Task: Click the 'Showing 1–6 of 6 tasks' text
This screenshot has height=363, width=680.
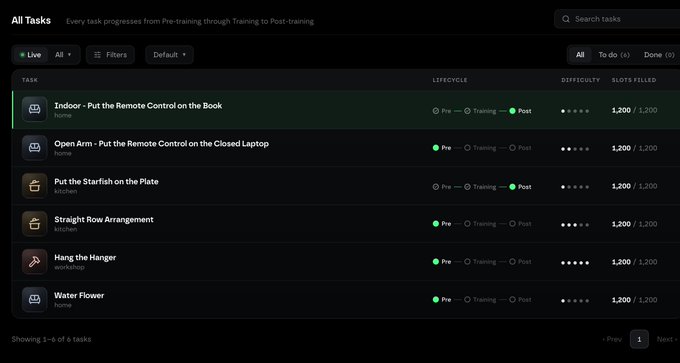Action: 51,339
